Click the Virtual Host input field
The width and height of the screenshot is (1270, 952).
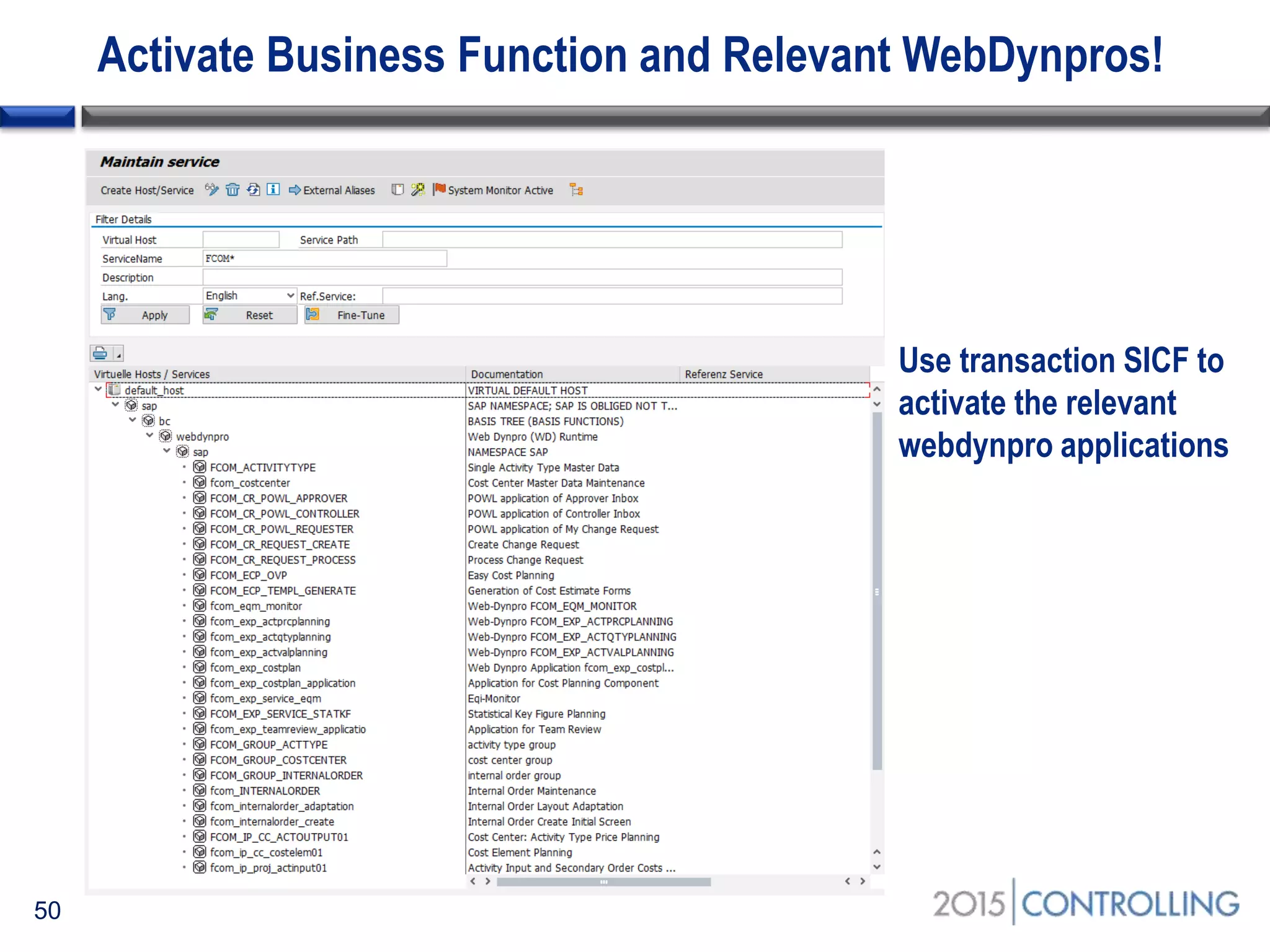[x=241, y=240]
